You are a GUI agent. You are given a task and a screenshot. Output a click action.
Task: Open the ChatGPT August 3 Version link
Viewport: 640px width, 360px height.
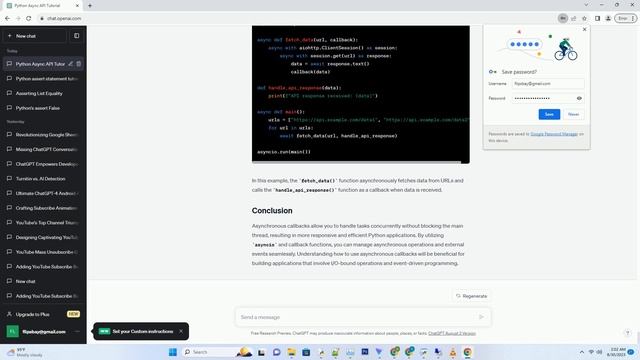coord(452,333)
